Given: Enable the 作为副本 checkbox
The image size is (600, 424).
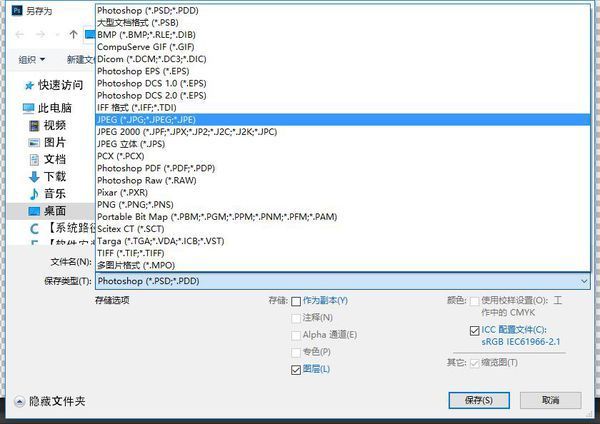Looking at the screenshot, I should (296, 301).
